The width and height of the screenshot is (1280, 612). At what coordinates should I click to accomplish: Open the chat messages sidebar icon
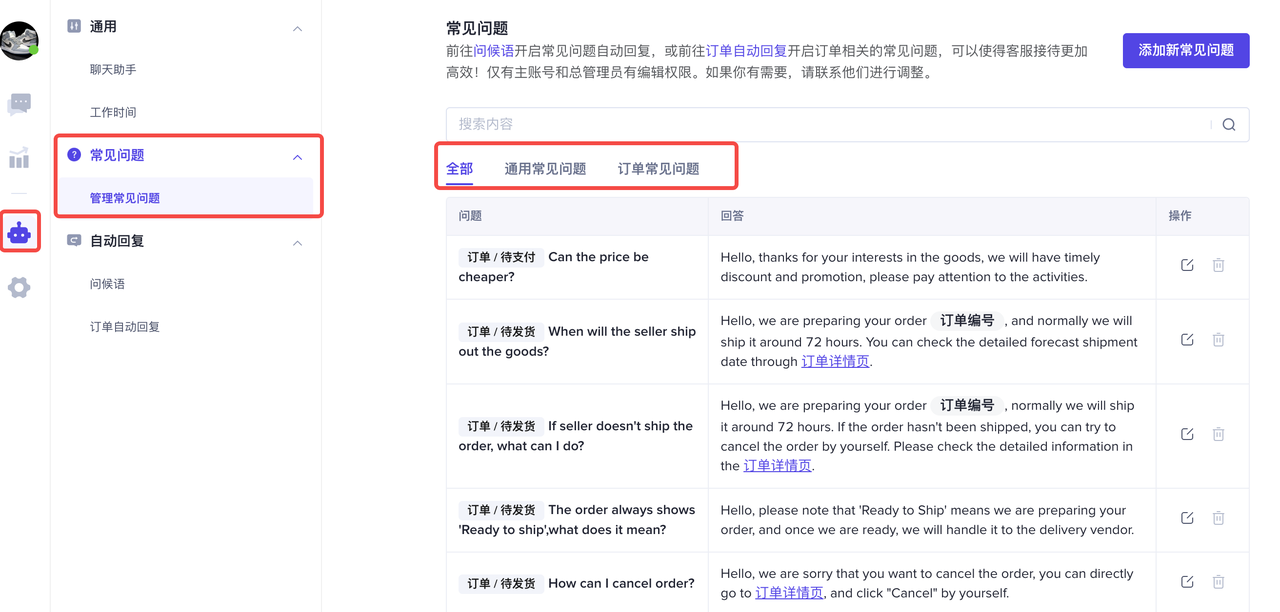pyautogui.click(x=19, y=104)
